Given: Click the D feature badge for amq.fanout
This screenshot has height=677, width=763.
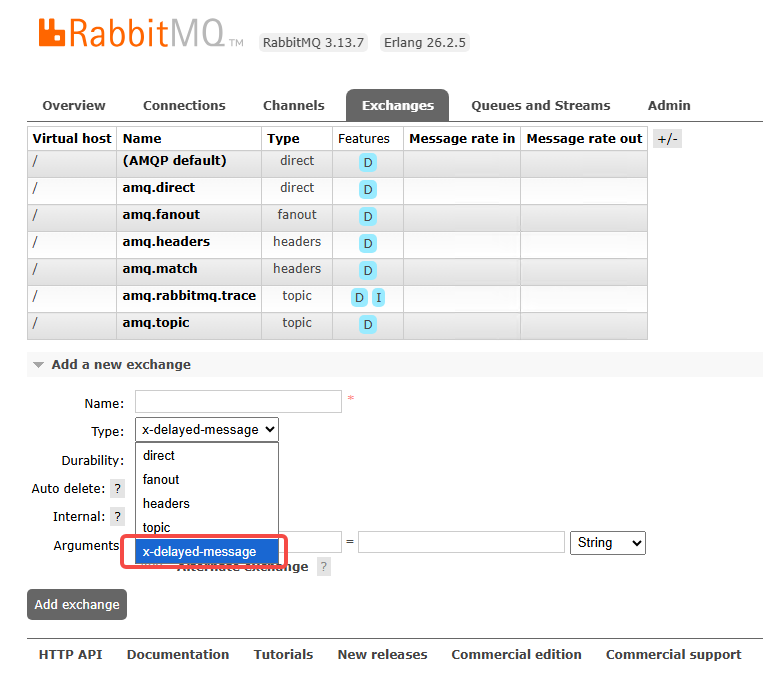Looking at the screenshot, I should (x=367, y=217).
